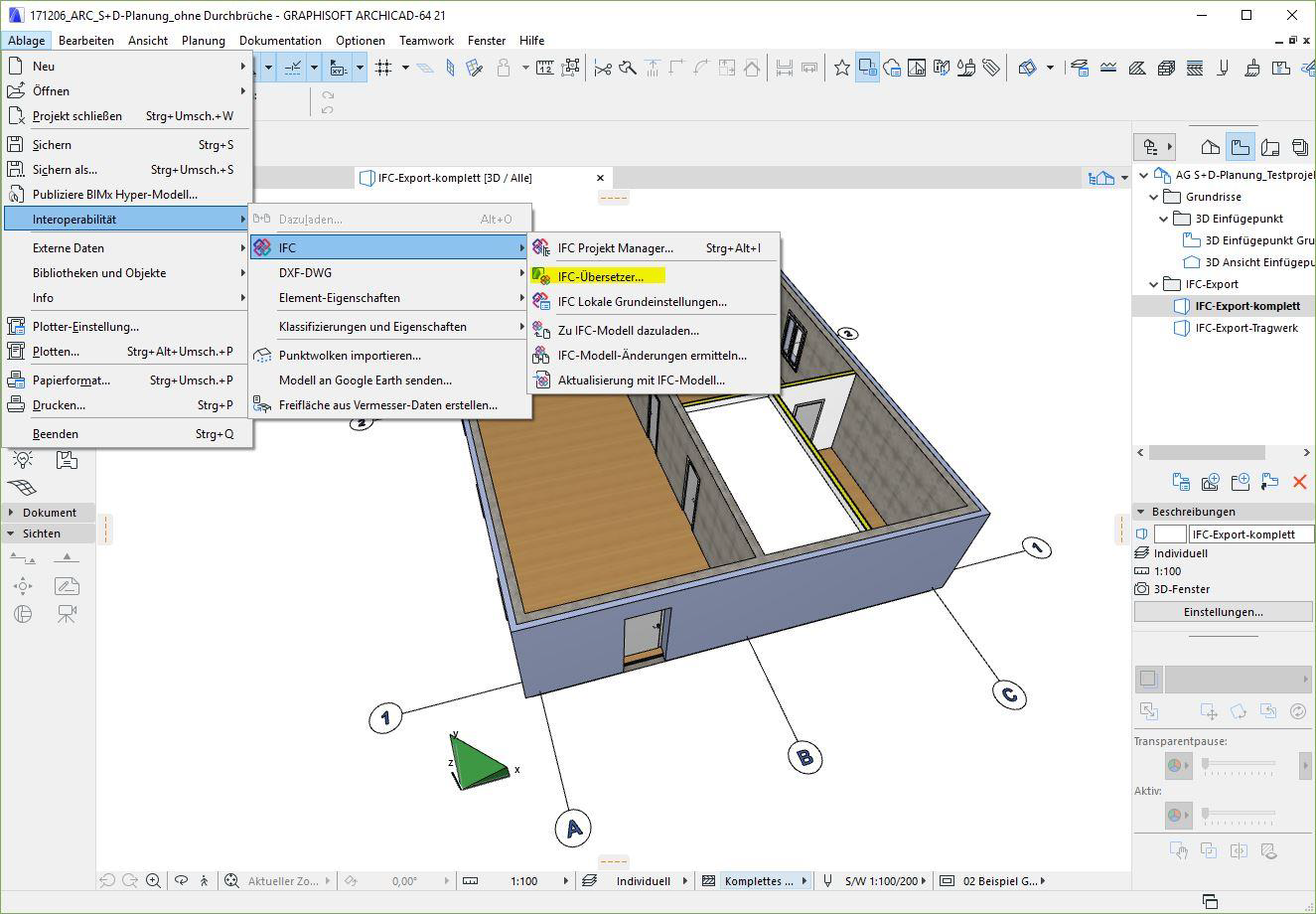The height and width of the screenshot is (914, 1316).
Task: Click the tag label icon in toolbar
Action: [990, 68]
